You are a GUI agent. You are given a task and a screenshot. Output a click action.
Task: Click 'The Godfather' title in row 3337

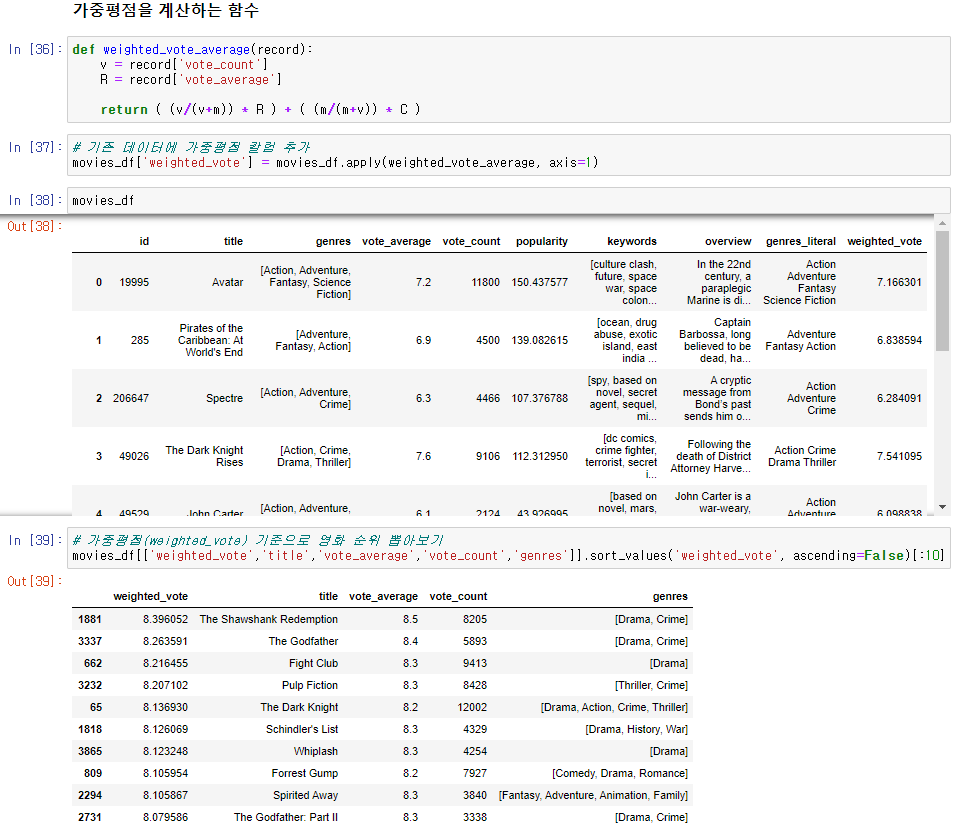304,641
